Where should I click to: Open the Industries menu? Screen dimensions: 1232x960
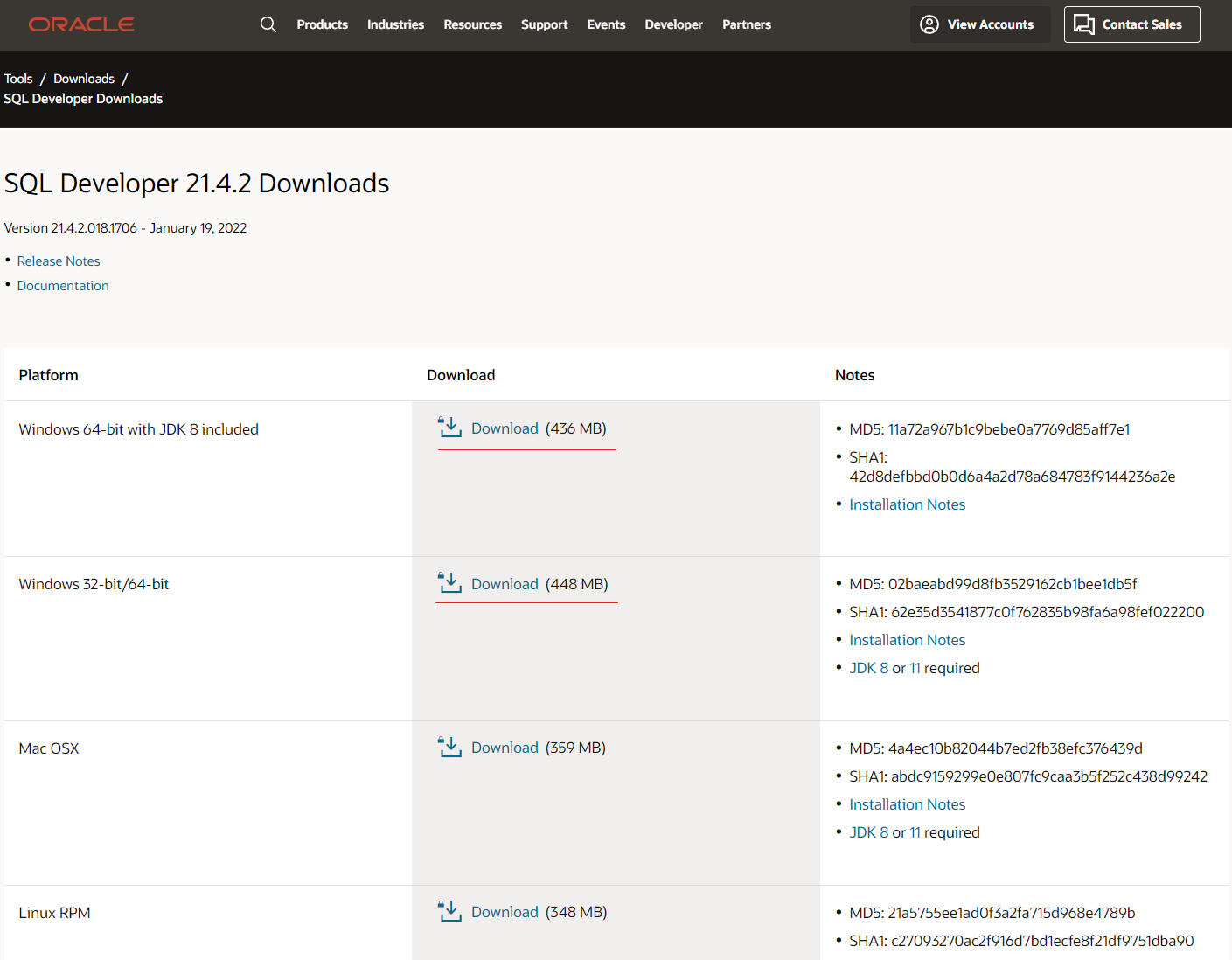click(x=395, y=24)
